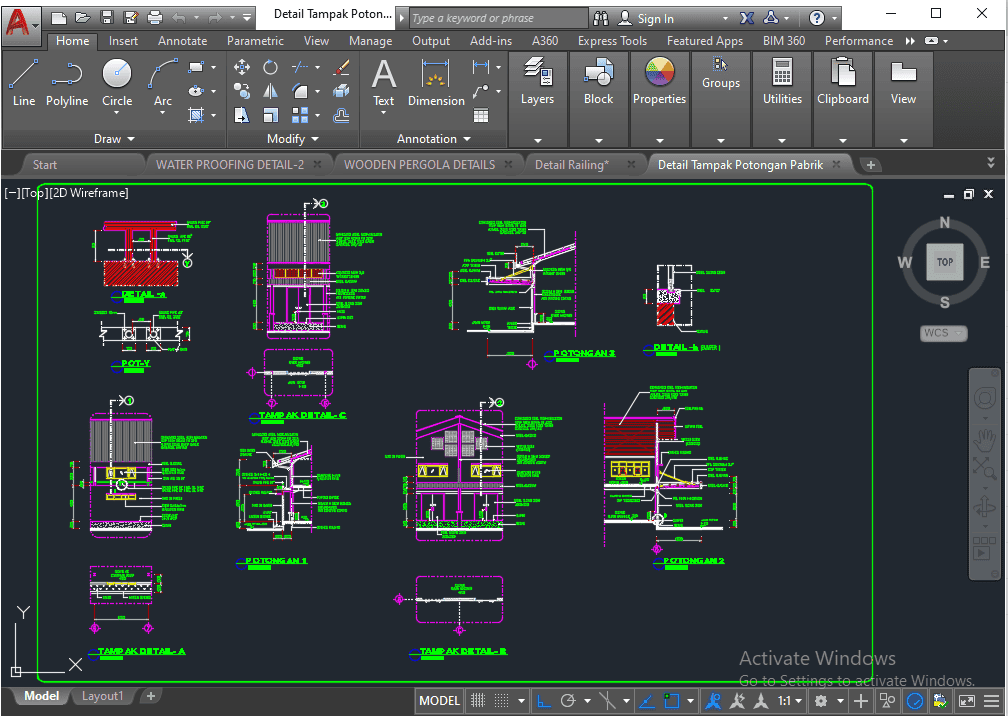Image resolution: width=1008 pixels, height=716 pixels.
Task: Insert a Table from Annotation panel
Action: tap(481, 115)
